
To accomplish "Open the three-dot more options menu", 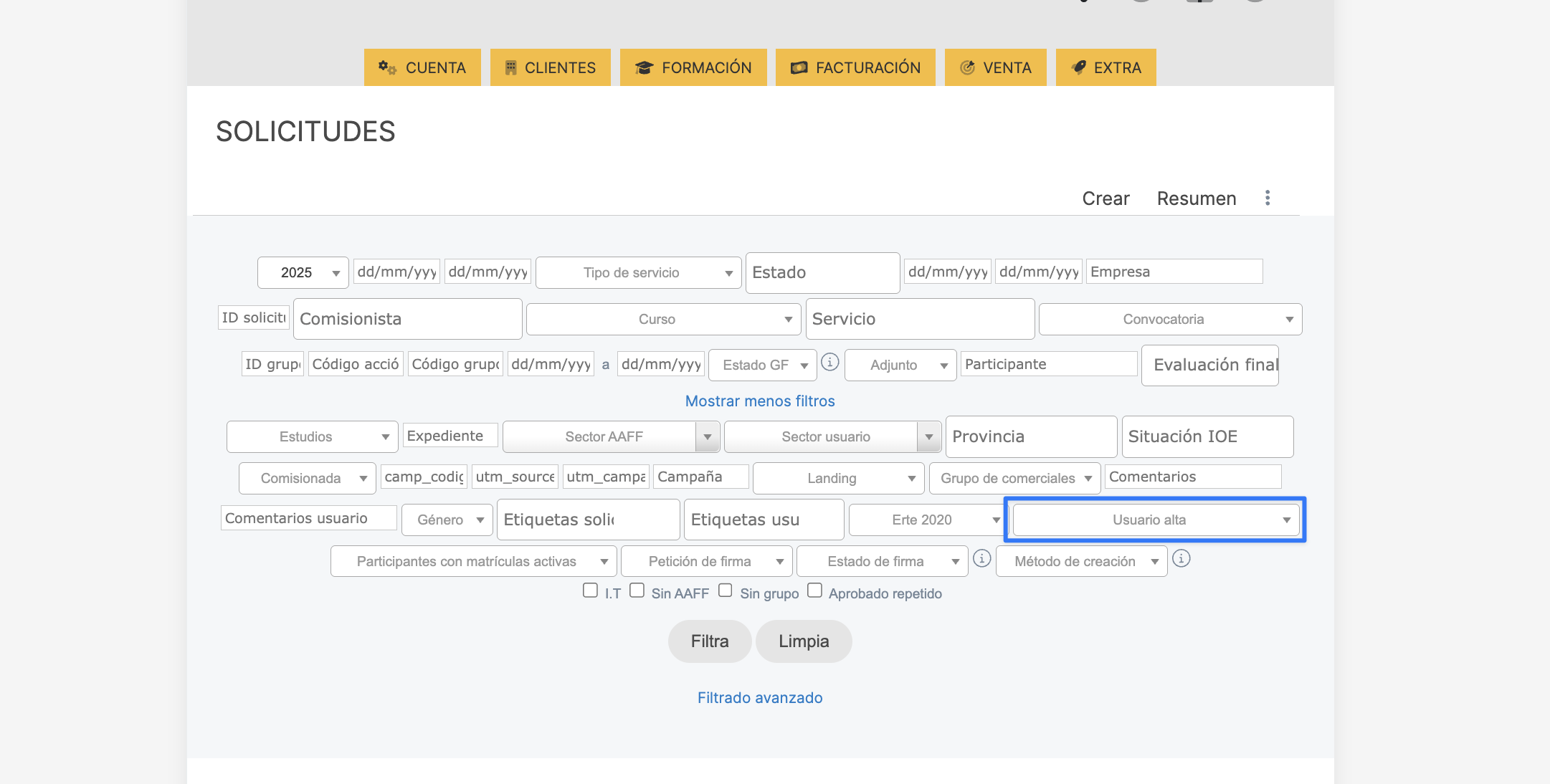I will click(1268, 198).
